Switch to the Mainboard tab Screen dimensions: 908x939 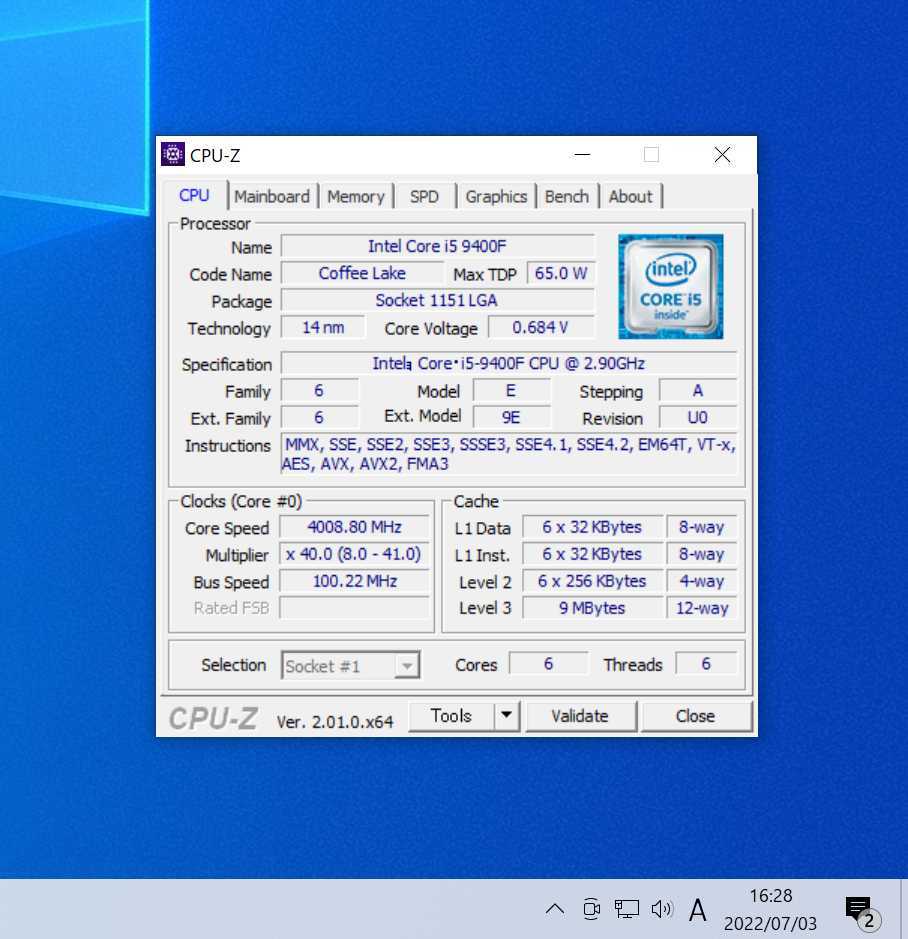[272, 196]
